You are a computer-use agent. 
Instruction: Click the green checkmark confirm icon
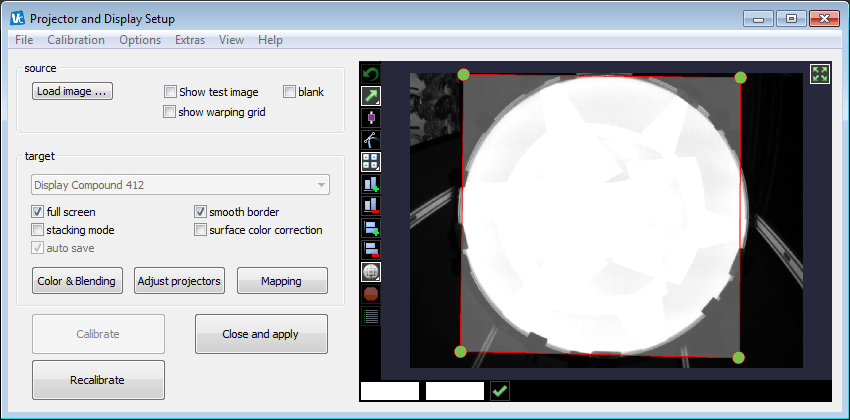(x=500, y=391)
